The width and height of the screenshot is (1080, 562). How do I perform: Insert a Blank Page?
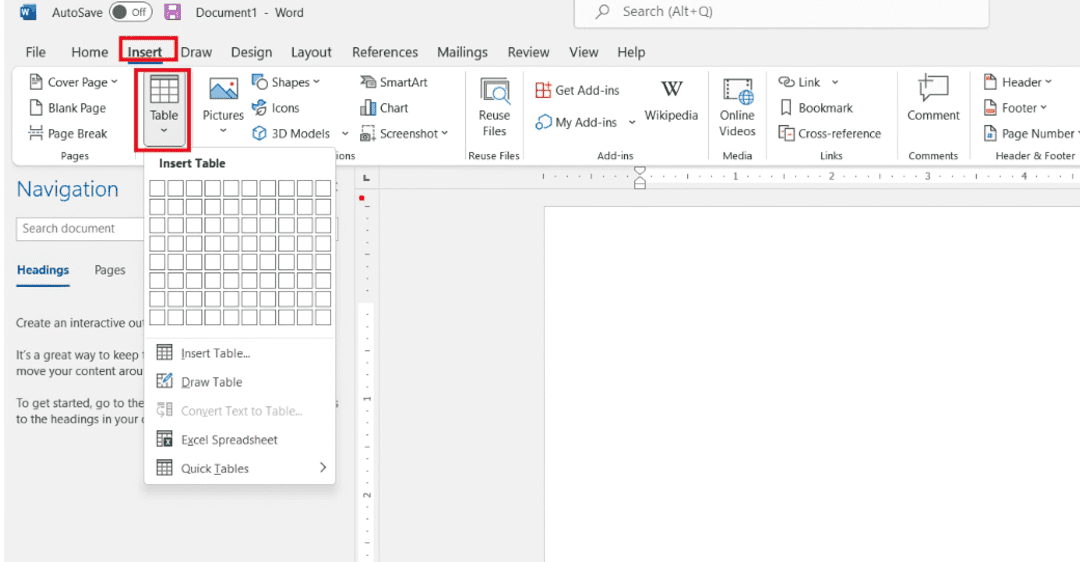[x=68, y=108]
